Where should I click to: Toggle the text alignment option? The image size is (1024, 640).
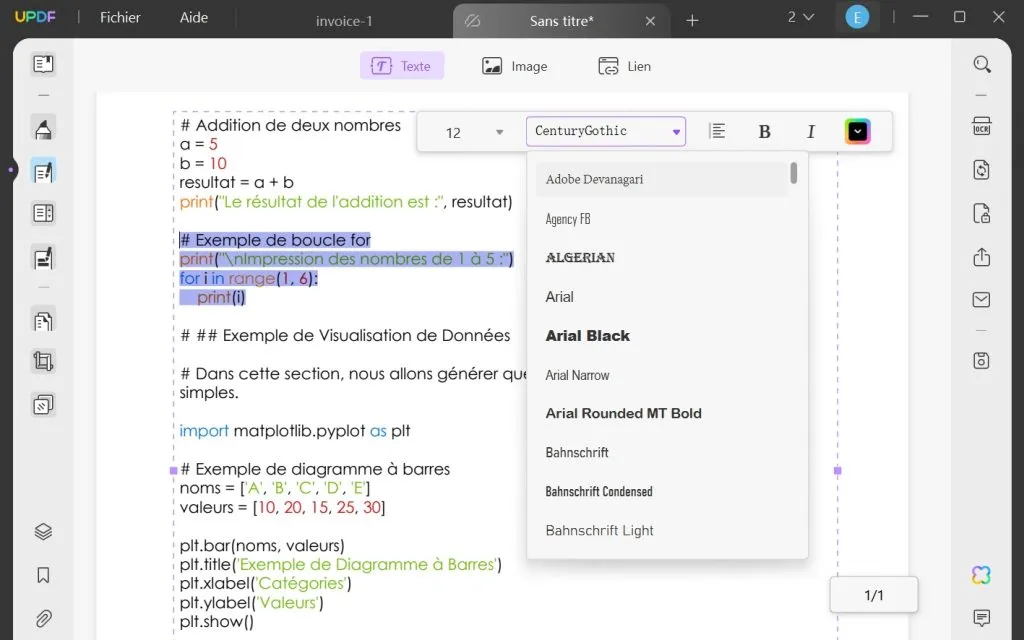717,131
